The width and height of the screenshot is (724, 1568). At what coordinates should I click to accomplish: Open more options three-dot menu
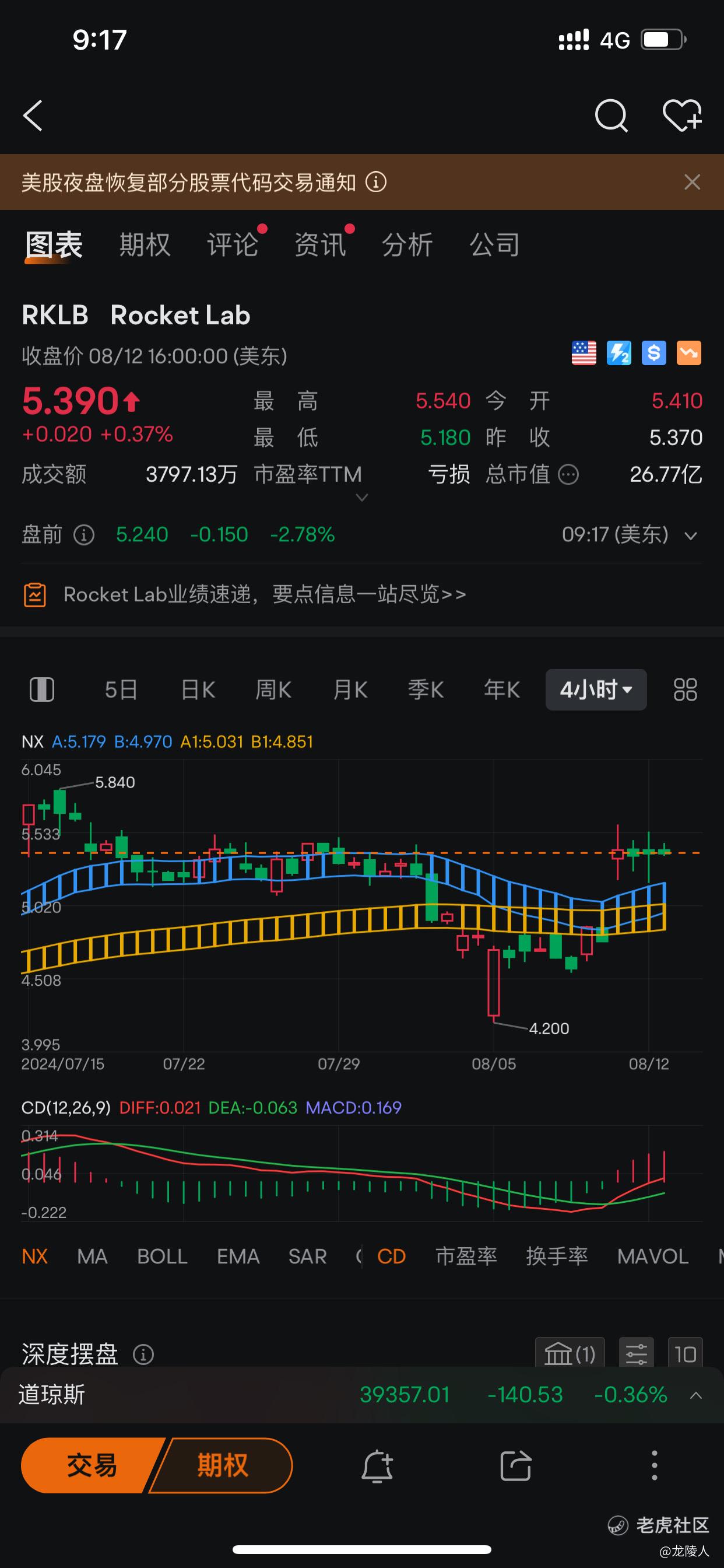(655, 1466)
